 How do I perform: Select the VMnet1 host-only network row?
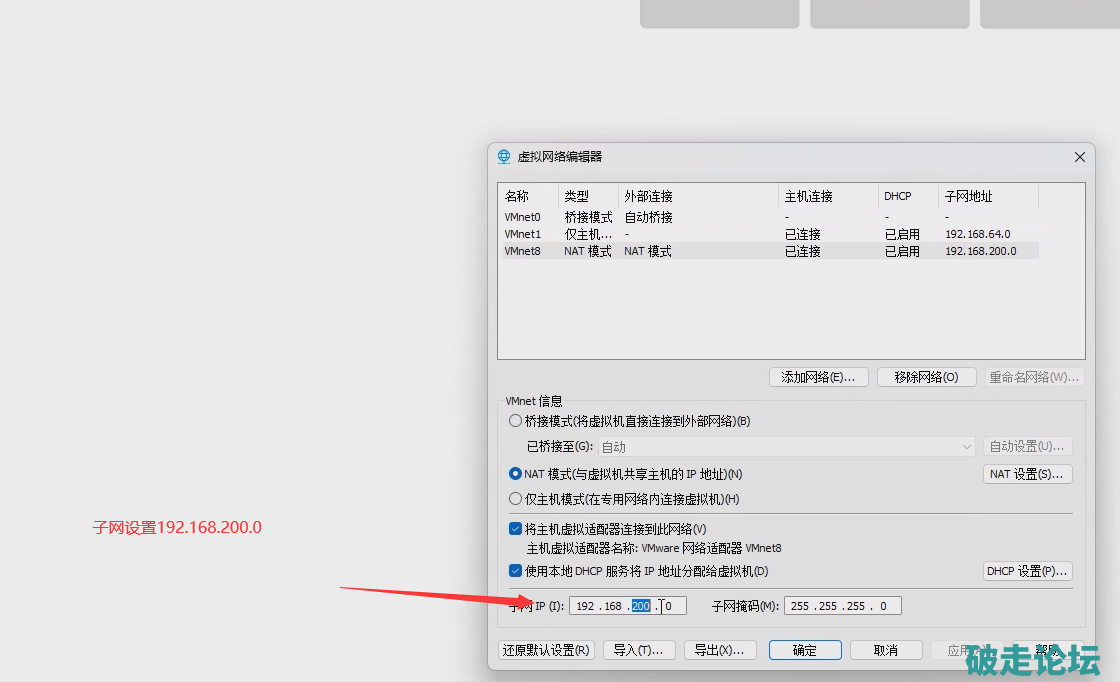[523, 234]
